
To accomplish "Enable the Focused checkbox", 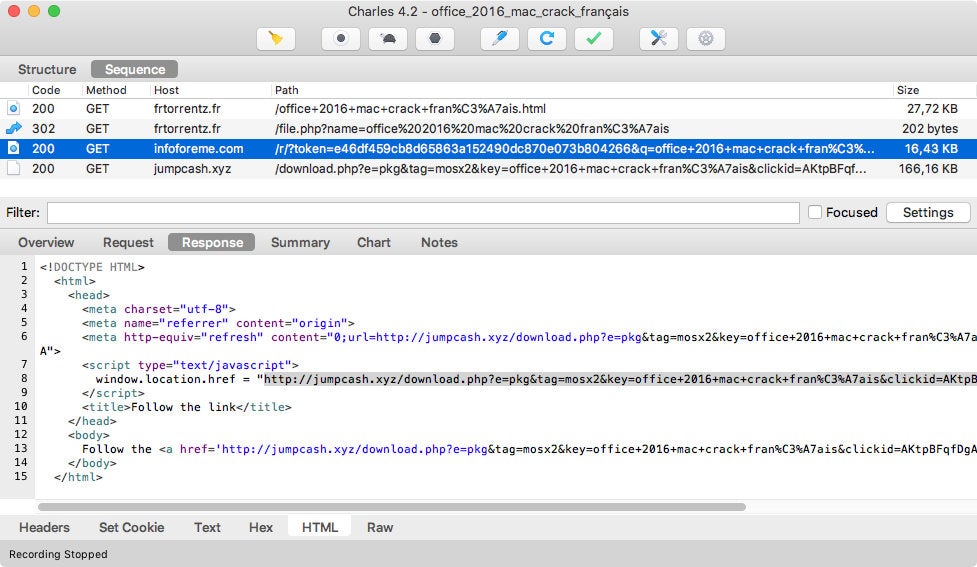I will (x=815, y=212).
